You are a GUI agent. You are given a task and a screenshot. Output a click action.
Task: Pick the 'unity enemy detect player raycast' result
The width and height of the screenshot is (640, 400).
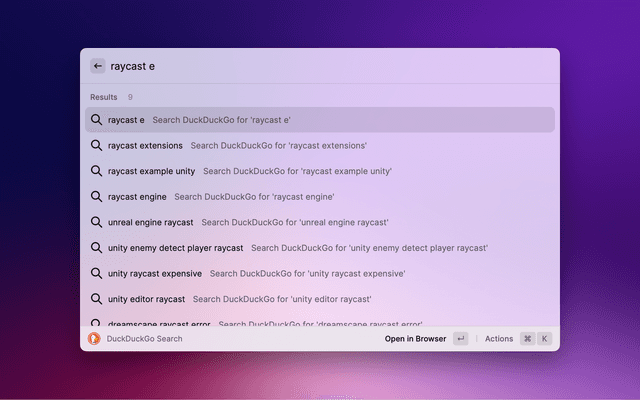pyautogui.click(x=320, y=247)
